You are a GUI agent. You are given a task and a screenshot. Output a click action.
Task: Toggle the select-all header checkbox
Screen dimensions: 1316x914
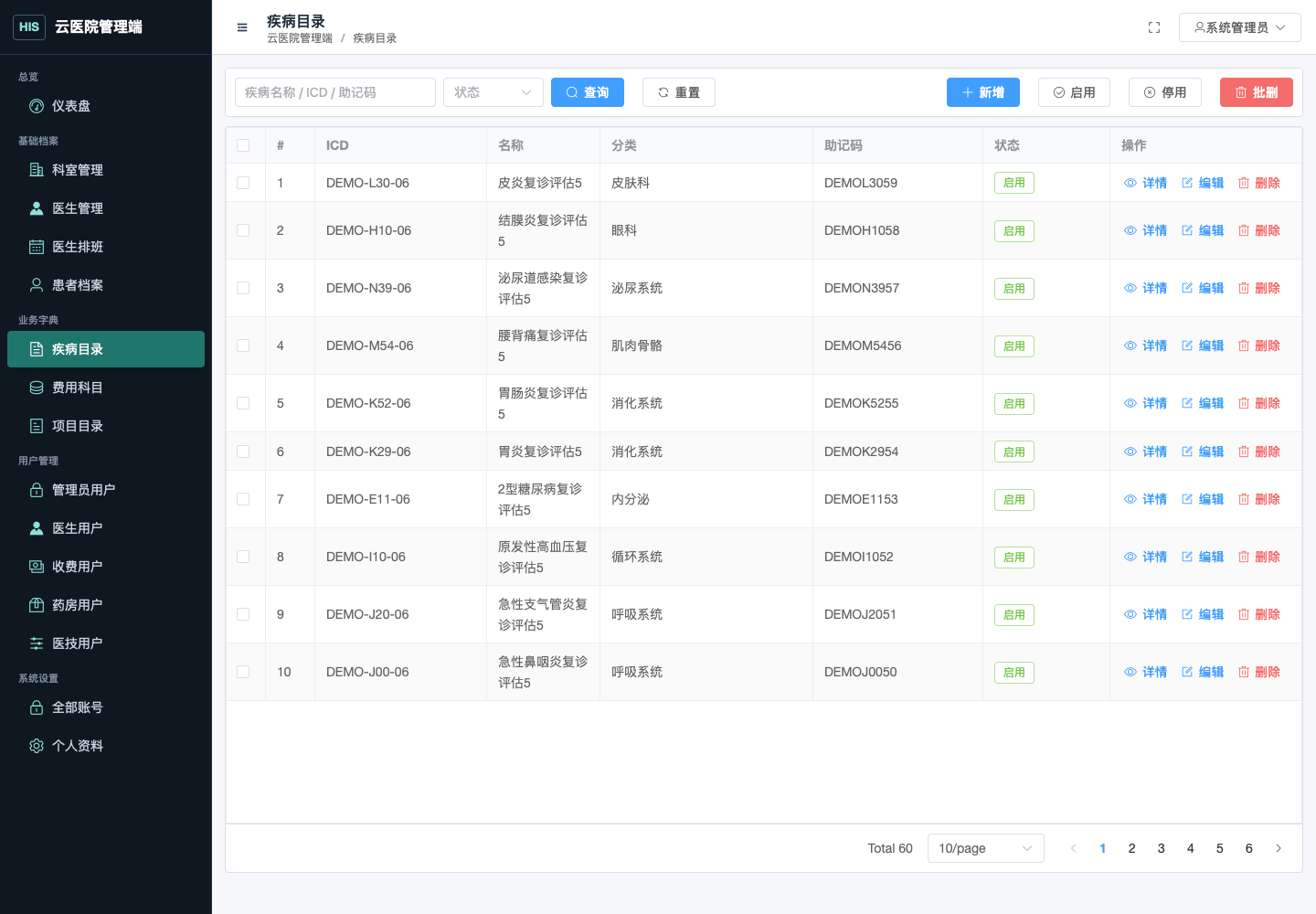click(x=243, y=145)
